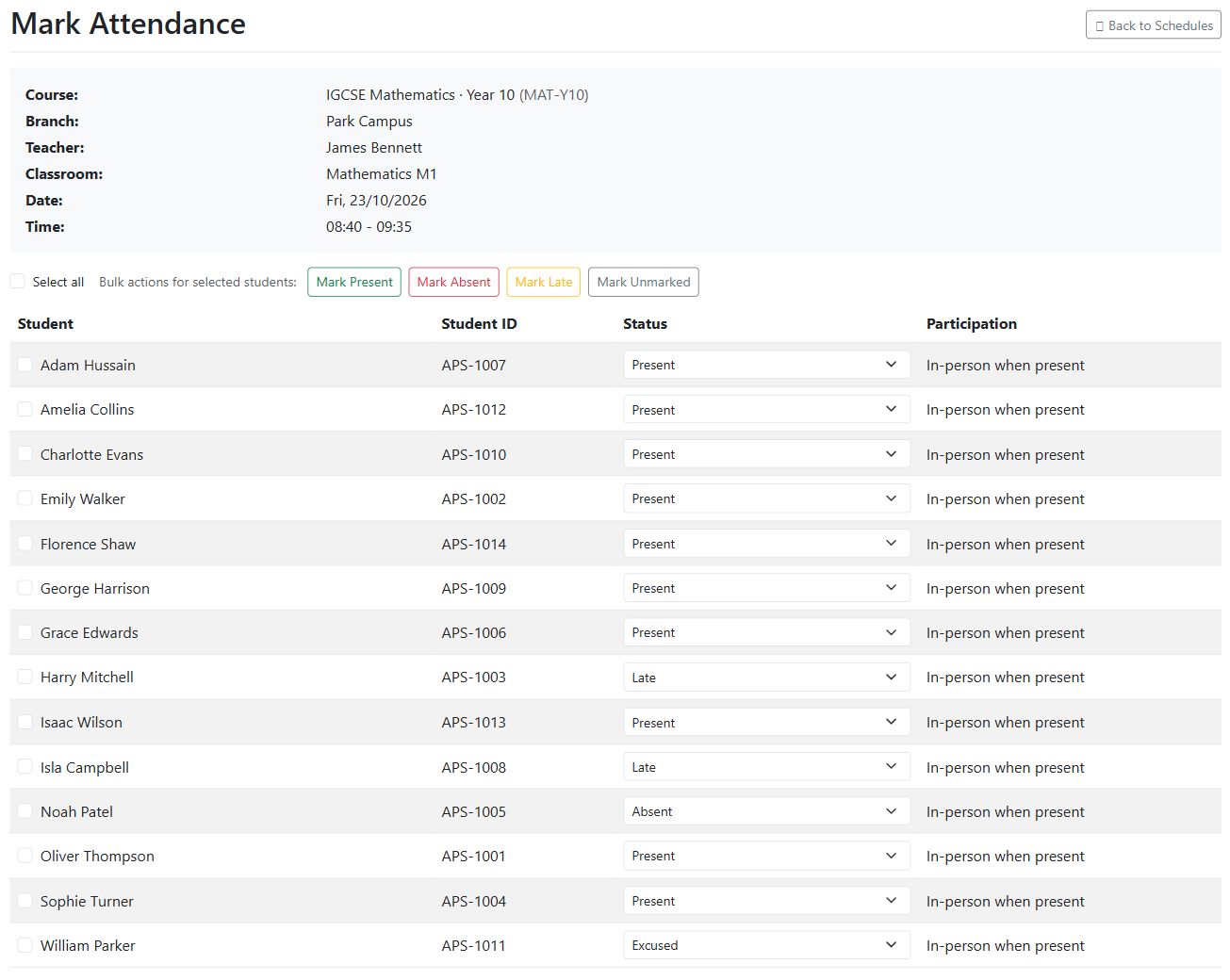
Task: Click student ID APS-1007
Action: pyautogui.click(x=473, y=365)
